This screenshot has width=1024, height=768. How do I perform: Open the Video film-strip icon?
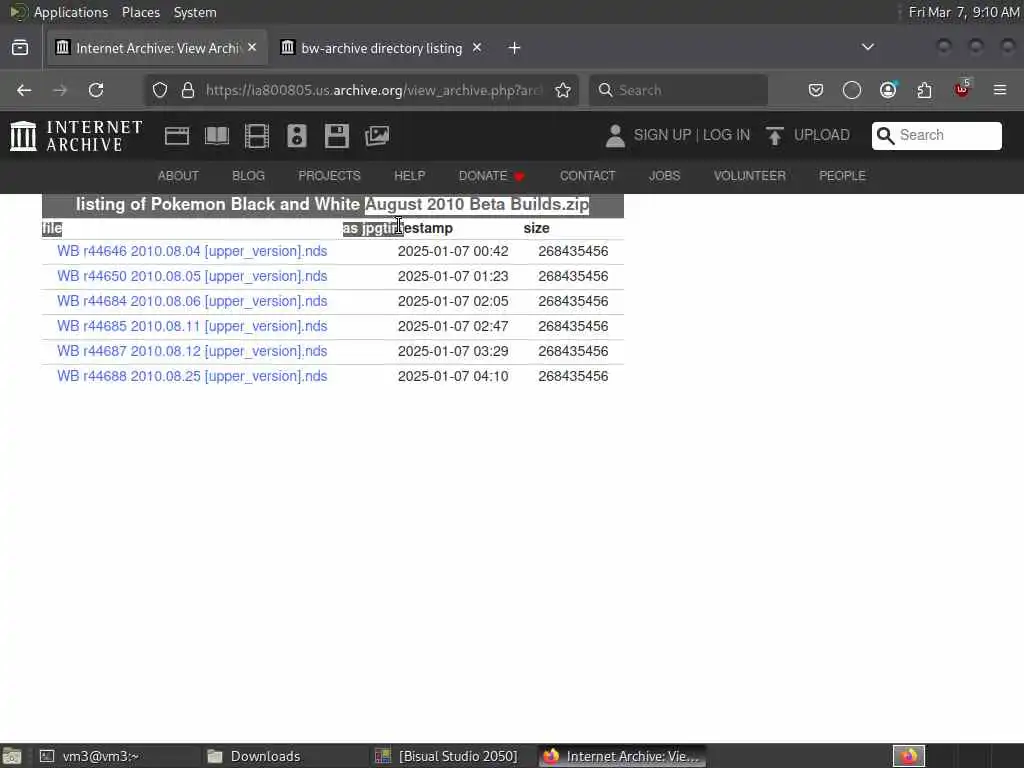[257, 136]
